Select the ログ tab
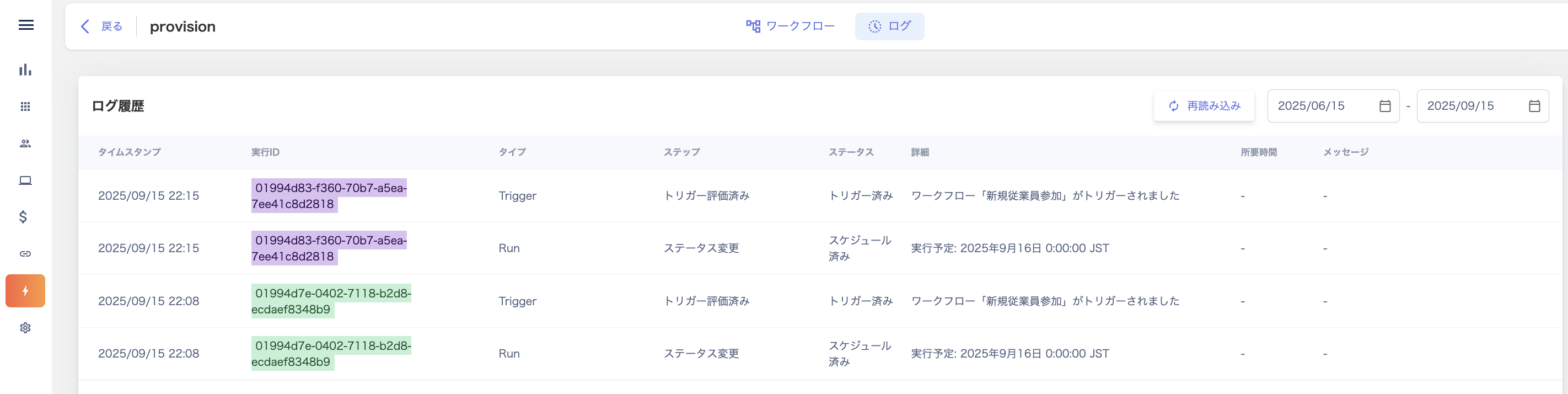1568x394 pixels. point(889,26)
